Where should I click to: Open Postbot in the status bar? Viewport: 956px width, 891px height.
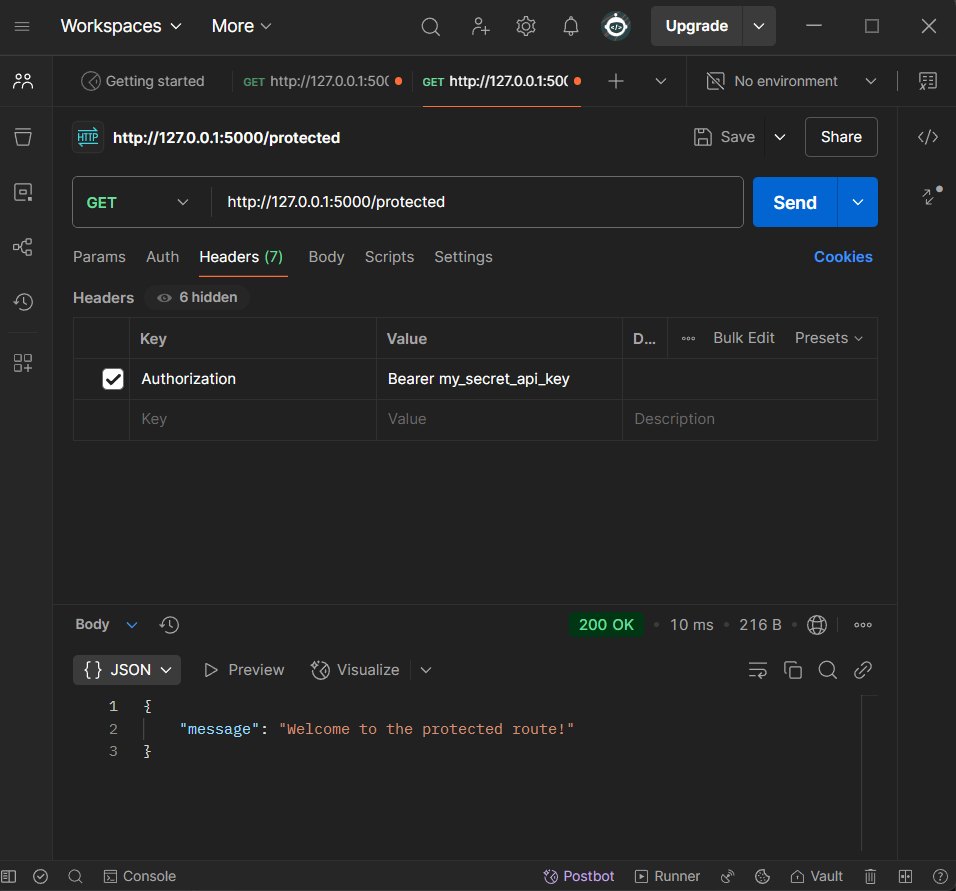(x=578, y=876)
